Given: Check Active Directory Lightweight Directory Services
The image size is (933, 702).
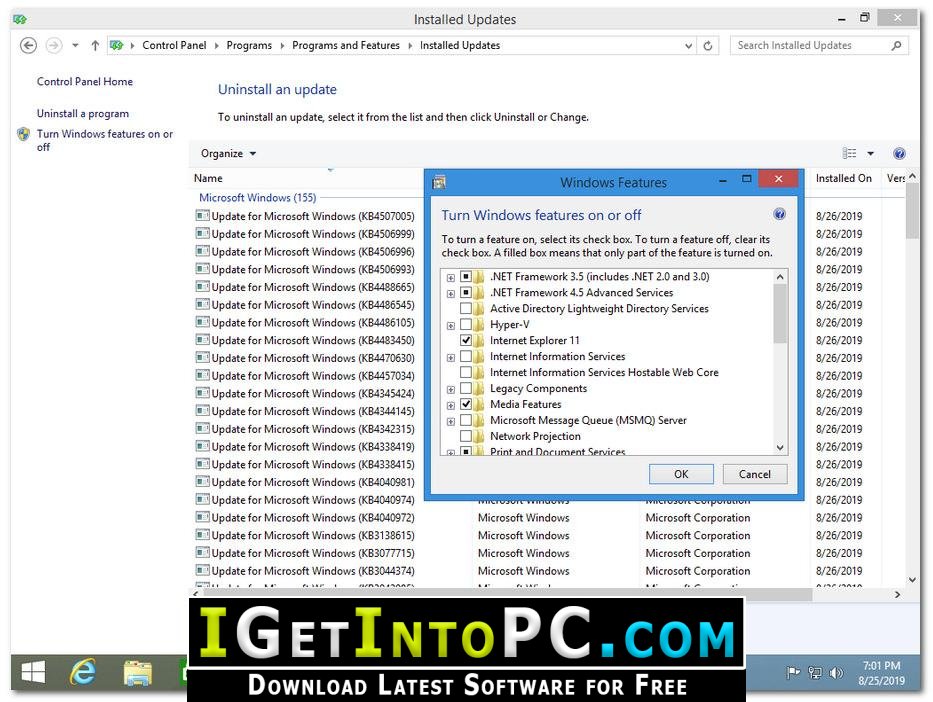Looking at the screenshot, I should click(466, 309).
